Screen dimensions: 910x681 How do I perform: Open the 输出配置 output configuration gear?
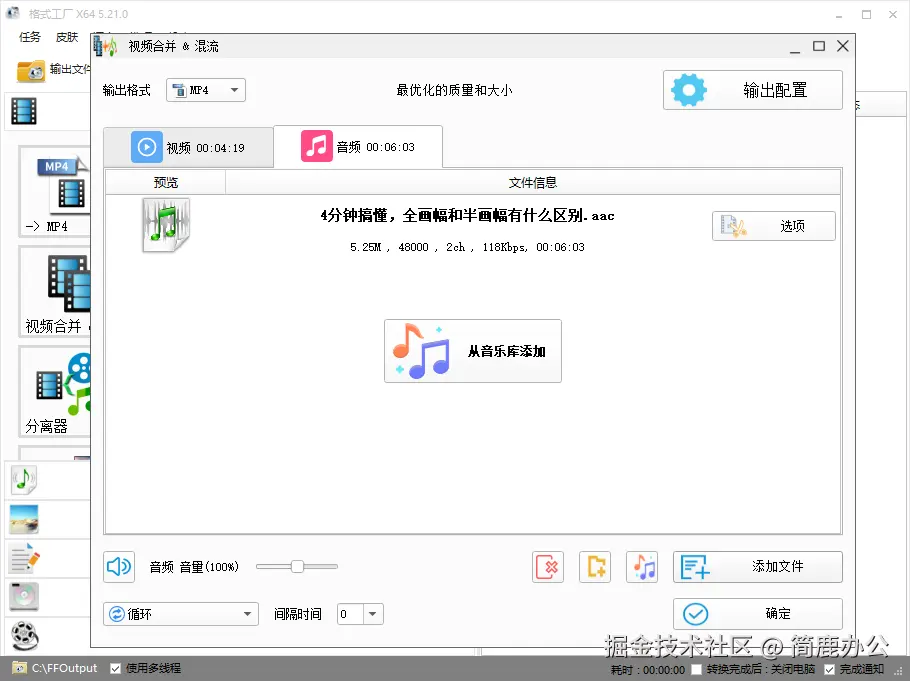click(x=752, y=90)
